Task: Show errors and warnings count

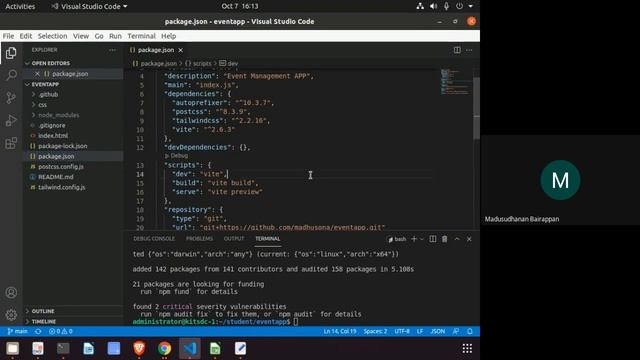Action: [60, 331]
